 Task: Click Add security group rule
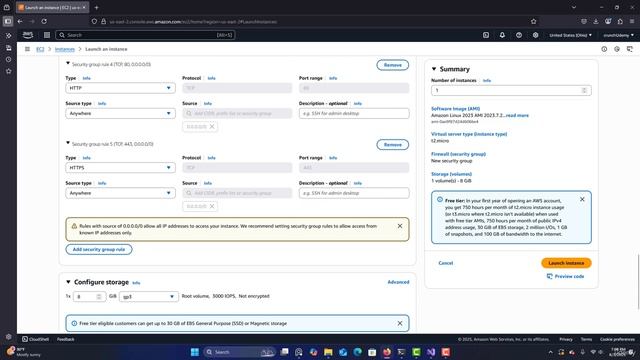99,249
